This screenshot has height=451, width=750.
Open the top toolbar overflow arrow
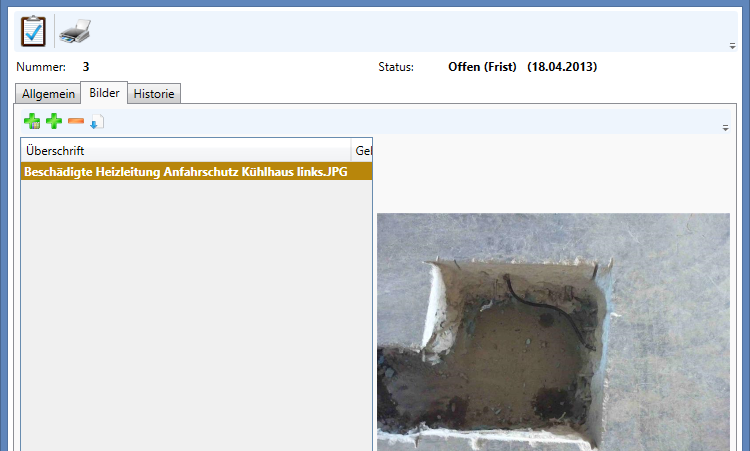732,46
